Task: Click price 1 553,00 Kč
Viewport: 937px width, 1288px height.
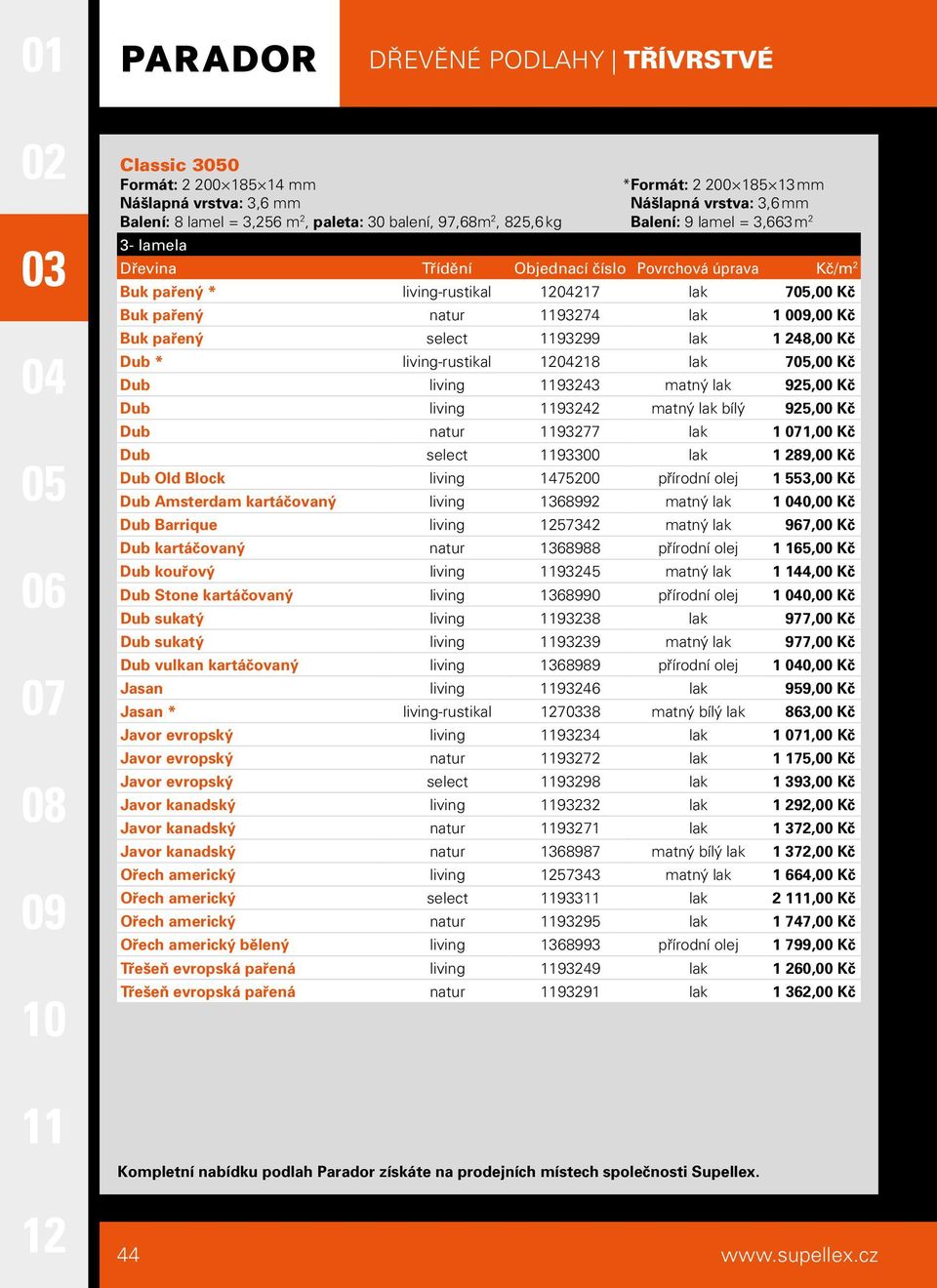Action: point(814,478)
